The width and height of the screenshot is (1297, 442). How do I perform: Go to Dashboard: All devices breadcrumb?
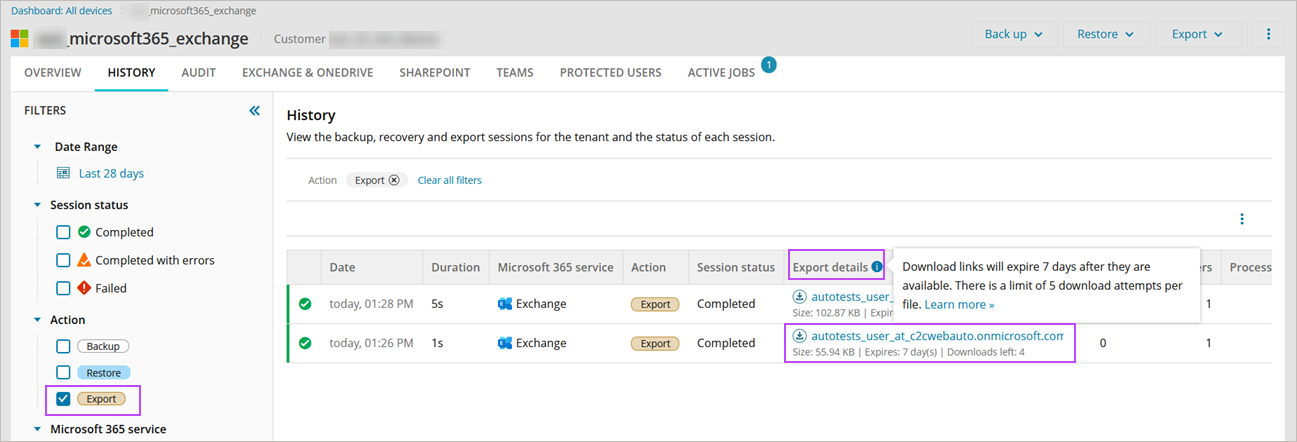tap(61, 11)
